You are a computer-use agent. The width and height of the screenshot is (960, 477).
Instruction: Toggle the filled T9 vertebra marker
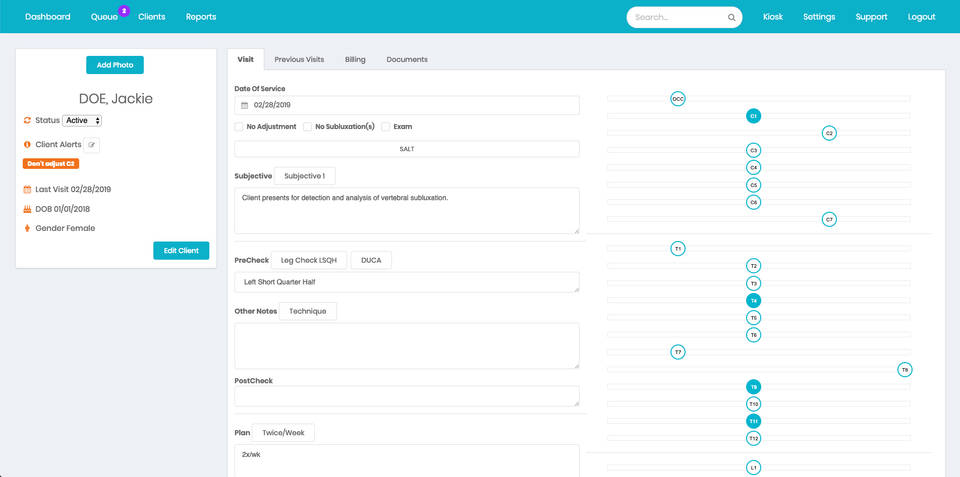click(754, 387)
